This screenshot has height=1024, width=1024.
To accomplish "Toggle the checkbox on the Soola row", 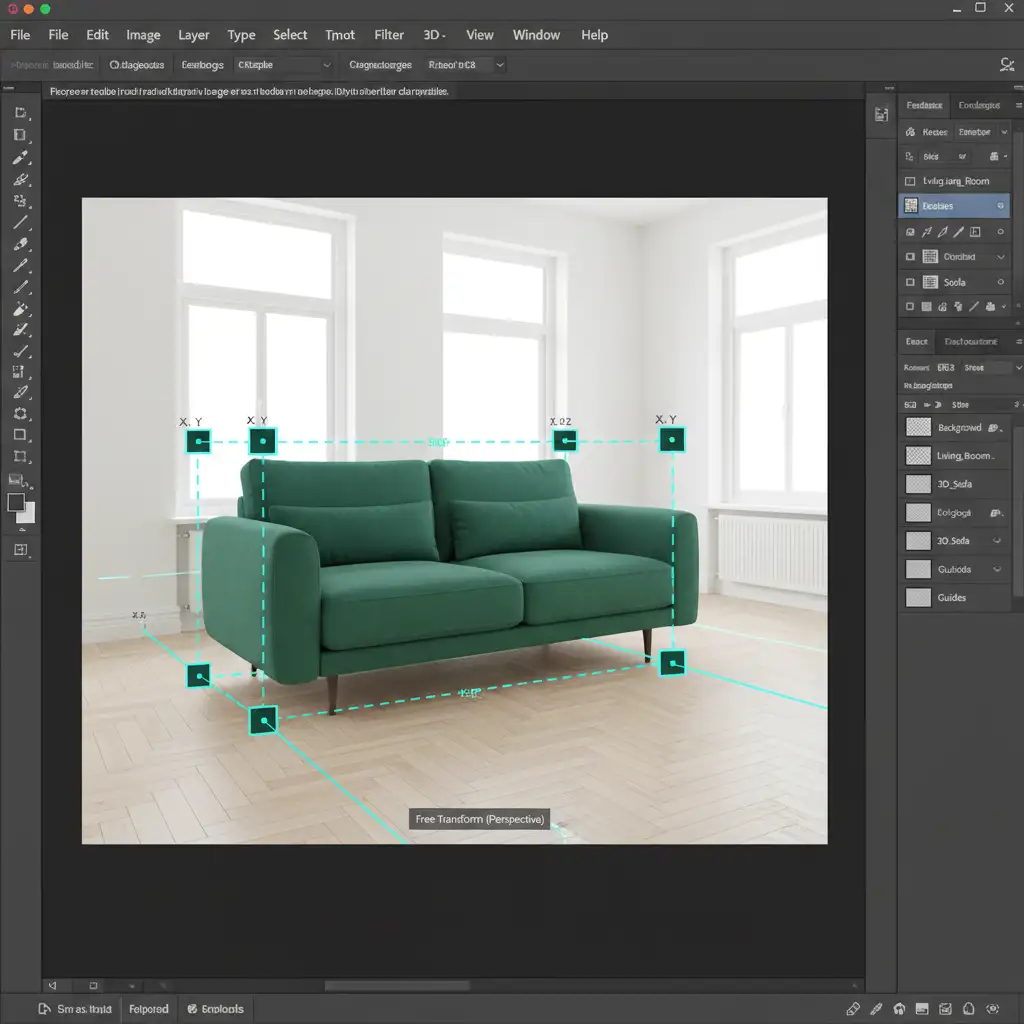I will coord(909,282).
